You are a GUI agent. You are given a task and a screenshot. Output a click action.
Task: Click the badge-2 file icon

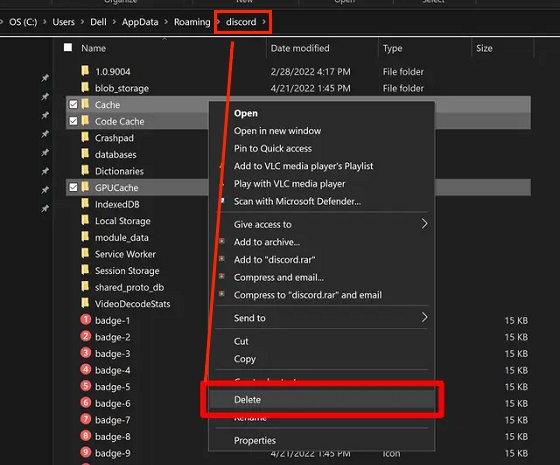[x=86, y=336]
